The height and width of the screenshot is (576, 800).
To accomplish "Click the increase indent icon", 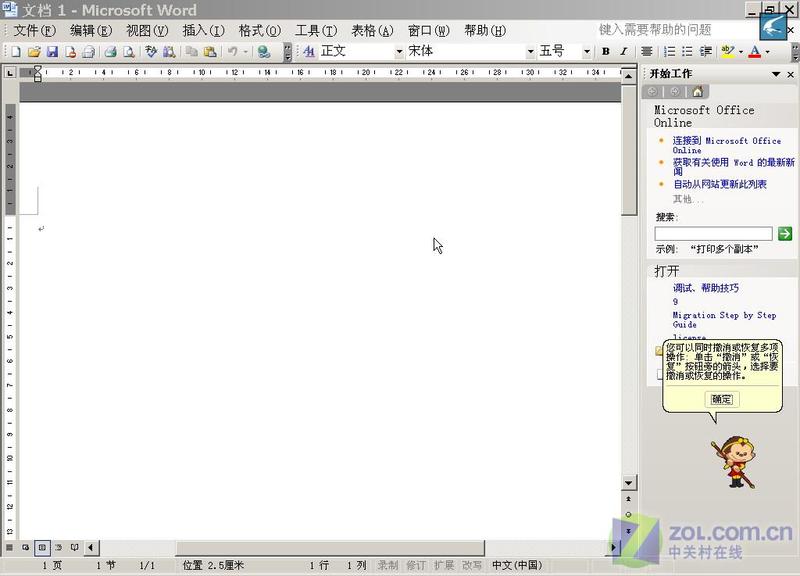I will tap(706, 52).
